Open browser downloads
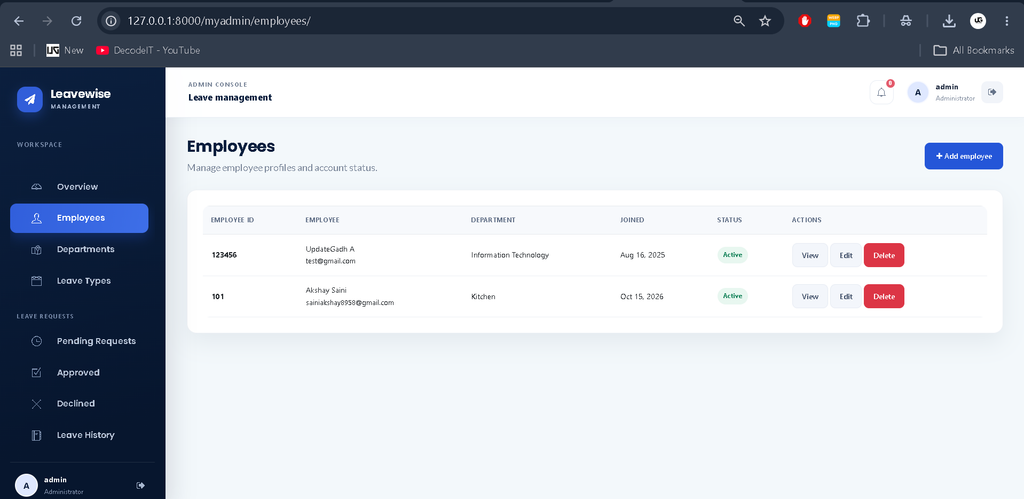Image resolution: width=1024 pixels, height=499 pixels. point(949,21)
